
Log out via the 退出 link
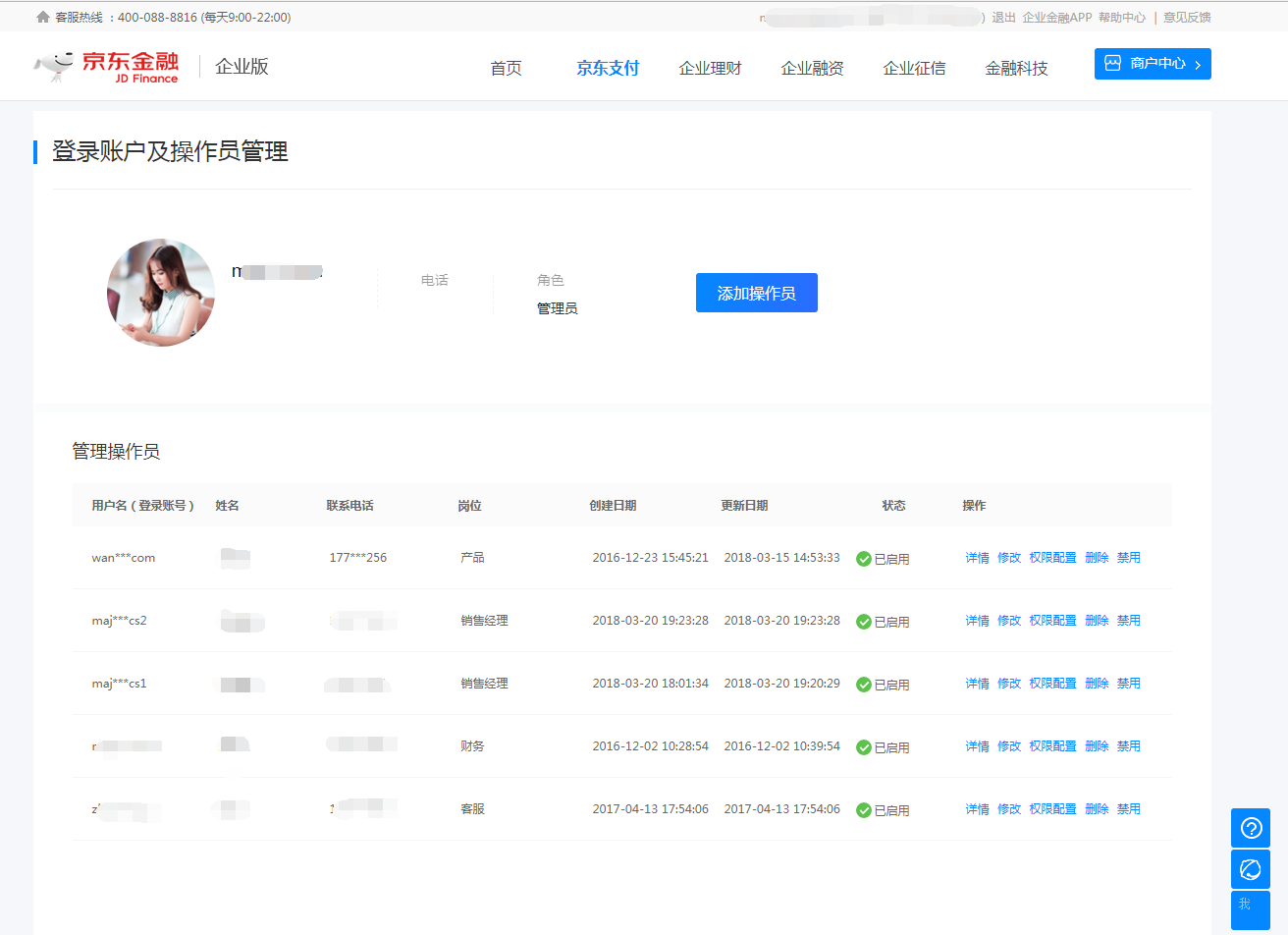(1002, 17)
